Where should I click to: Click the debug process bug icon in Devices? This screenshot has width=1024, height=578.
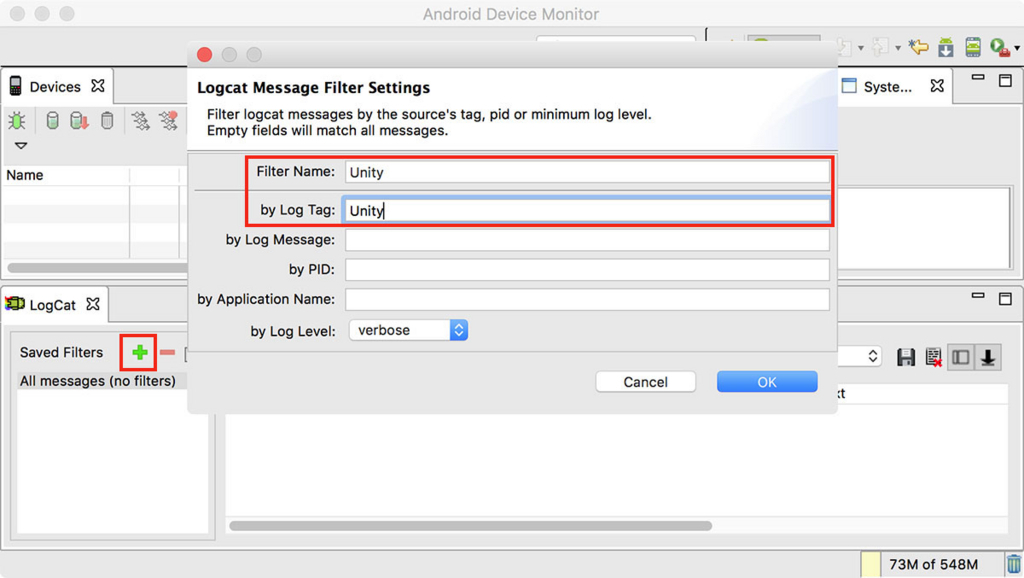click(x=17, y=120)
